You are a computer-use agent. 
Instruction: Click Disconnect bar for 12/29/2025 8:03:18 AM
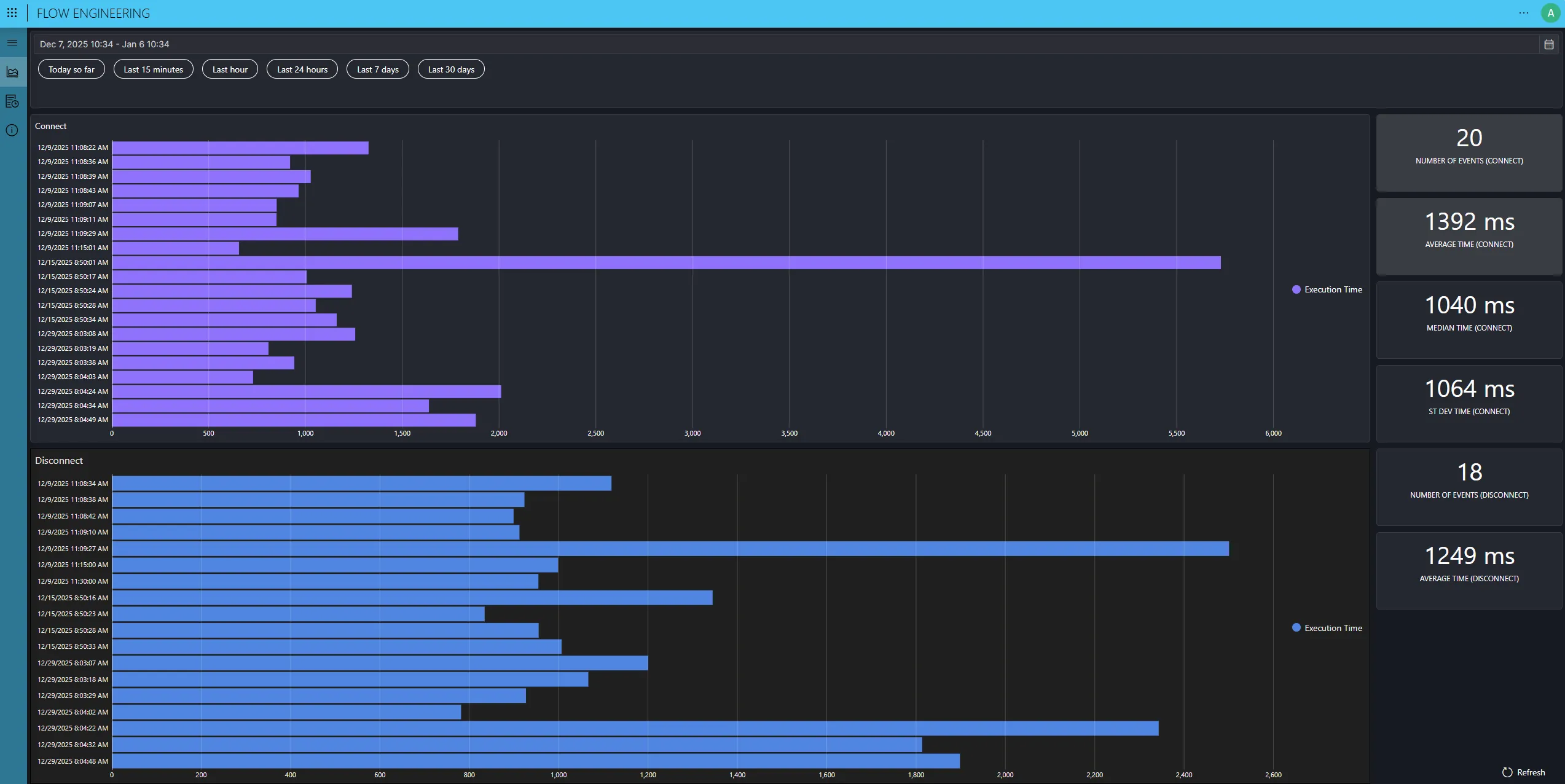350,679
